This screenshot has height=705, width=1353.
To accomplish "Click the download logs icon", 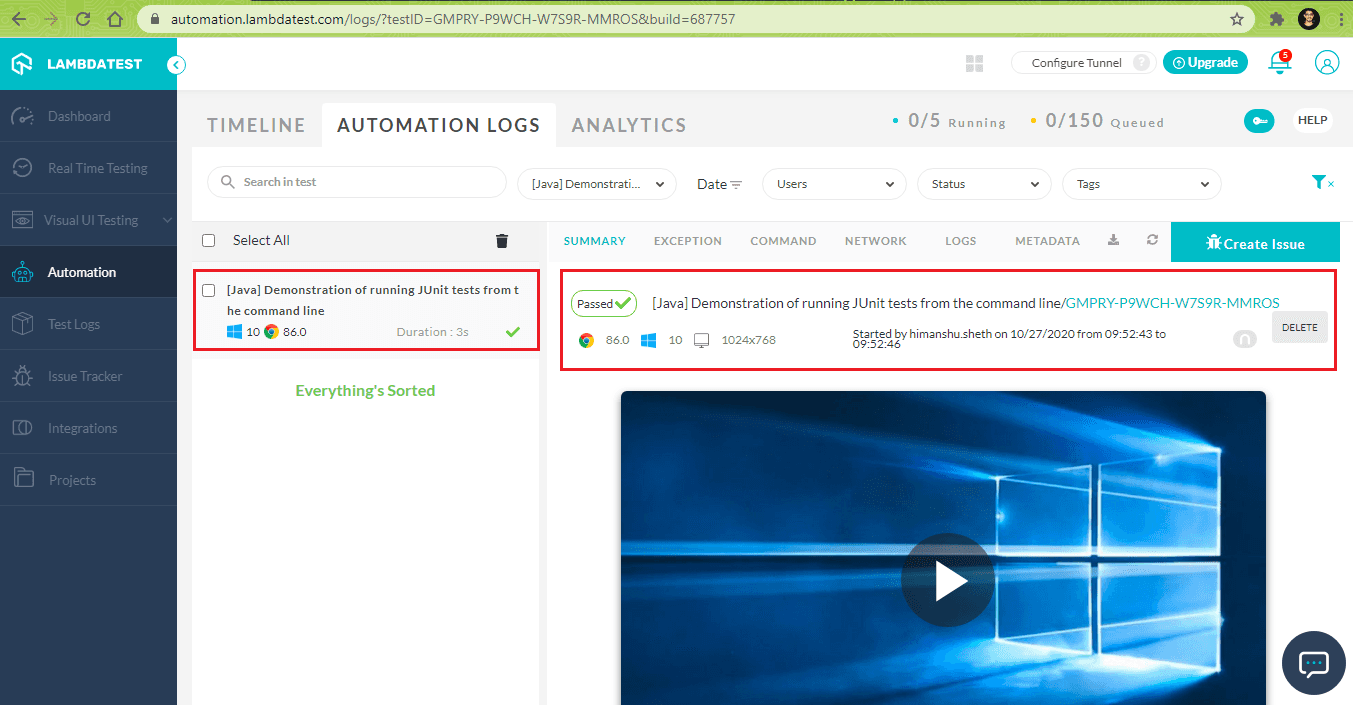I will tap(1114, 240).
